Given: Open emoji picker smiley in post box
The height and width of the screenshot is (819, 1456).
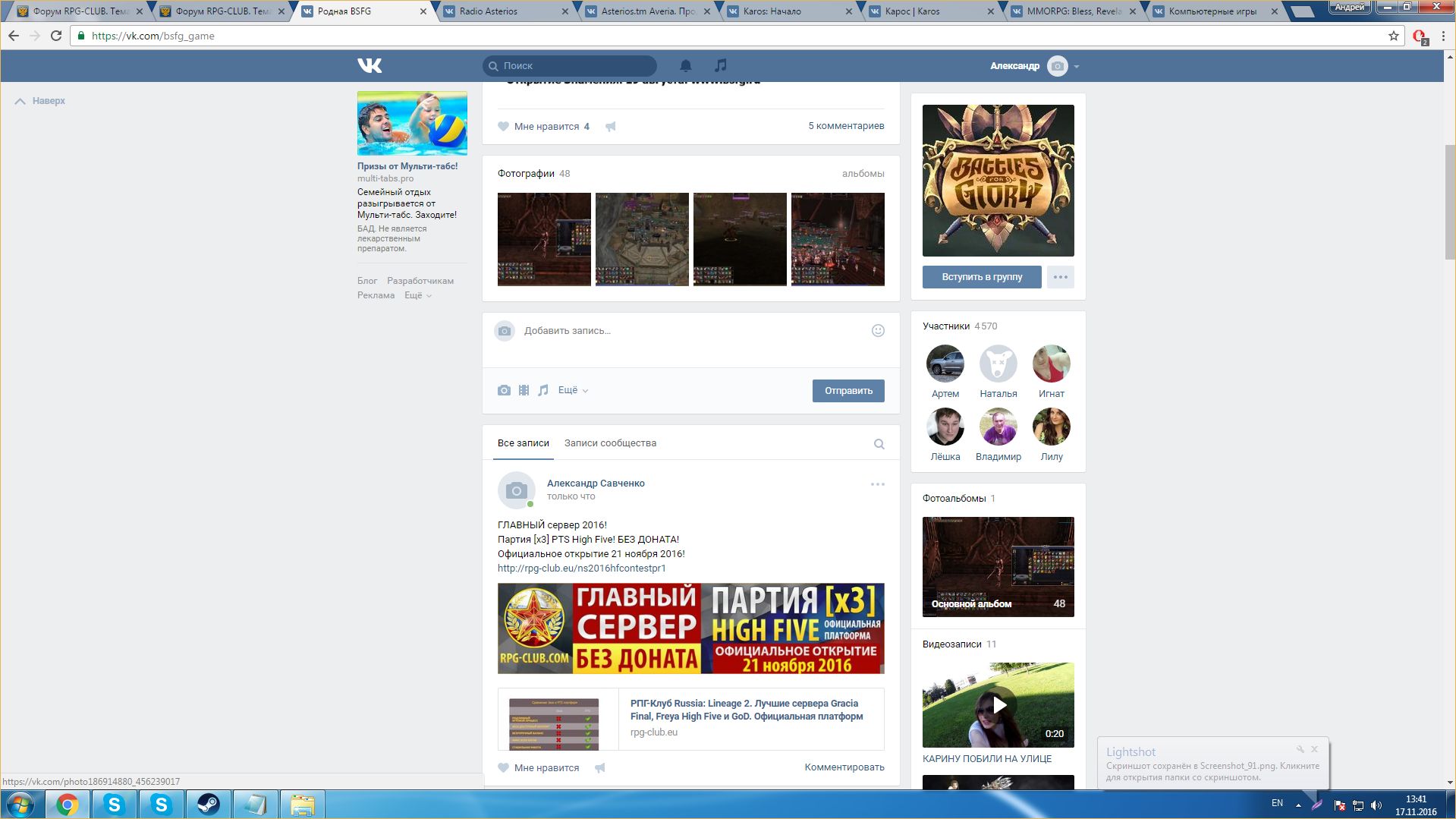Looking at the screenshot, I should [878, 330].
